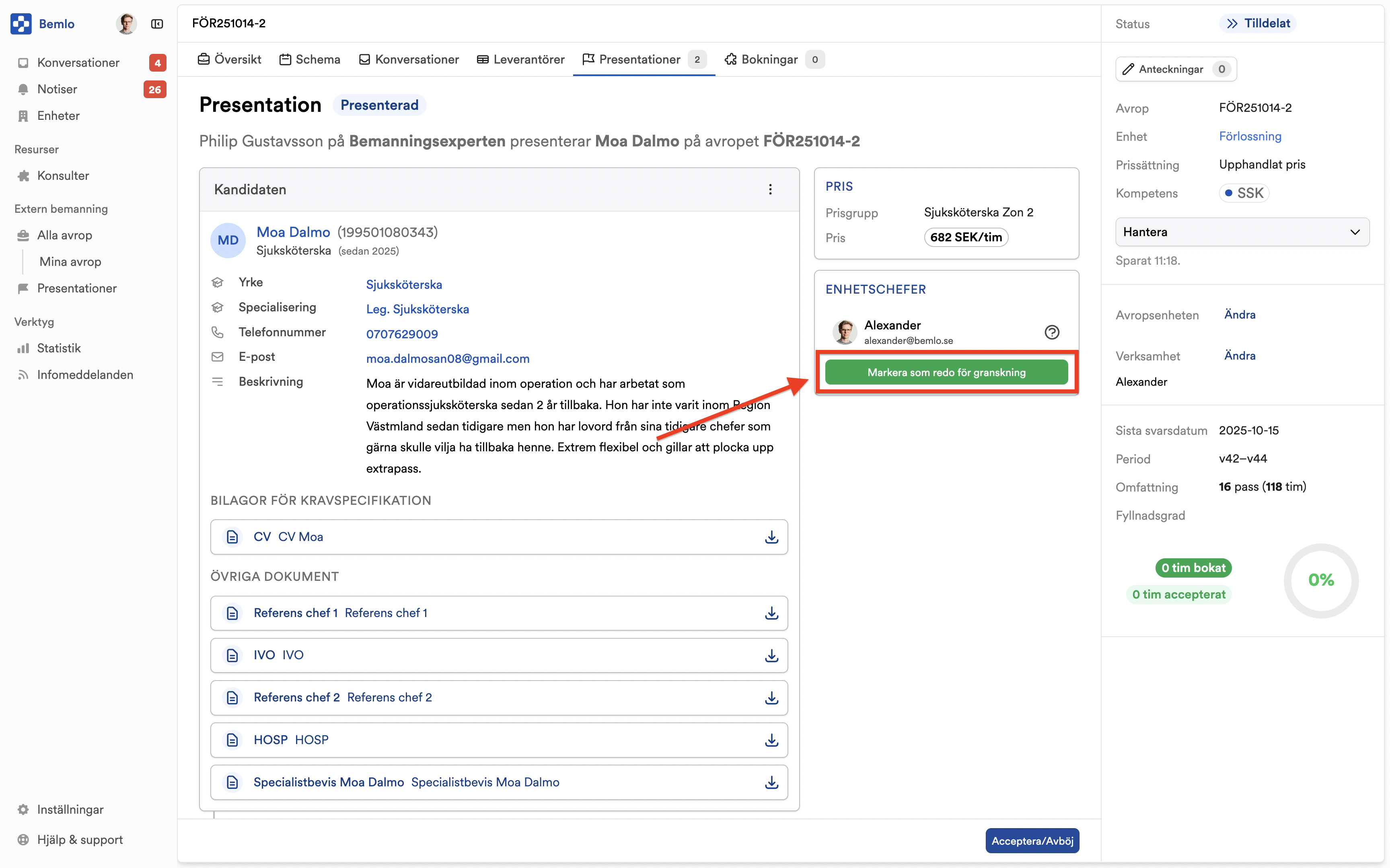
Task: Expand the Hantera dropdown
Action: tap(1242, 232)
